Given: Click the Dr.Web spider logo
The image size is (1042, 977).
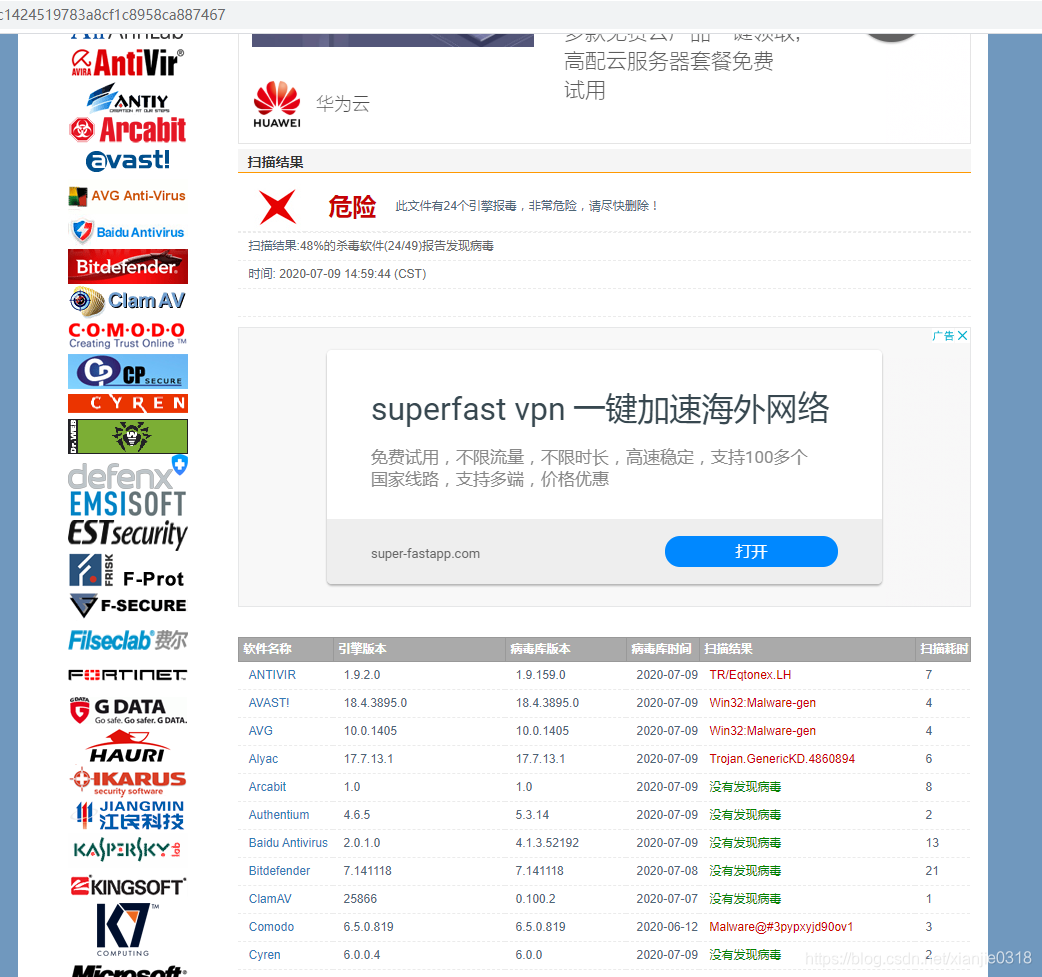Looking at the screenshot, I should (128, 436).
